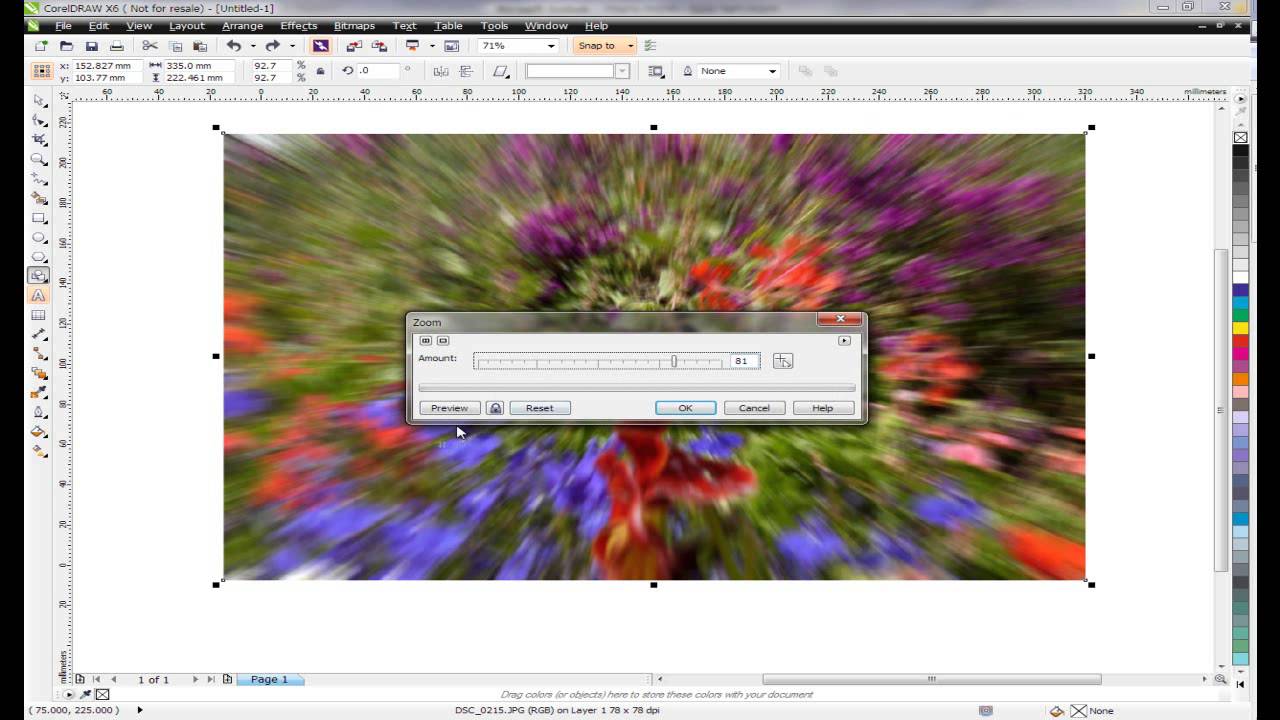
Task: Click the Save disk icon
Action: [91, 46]
